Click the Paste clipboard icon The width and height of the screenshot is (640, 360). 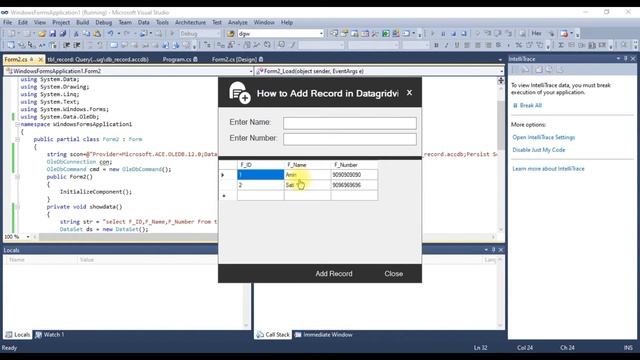point(97,33)
